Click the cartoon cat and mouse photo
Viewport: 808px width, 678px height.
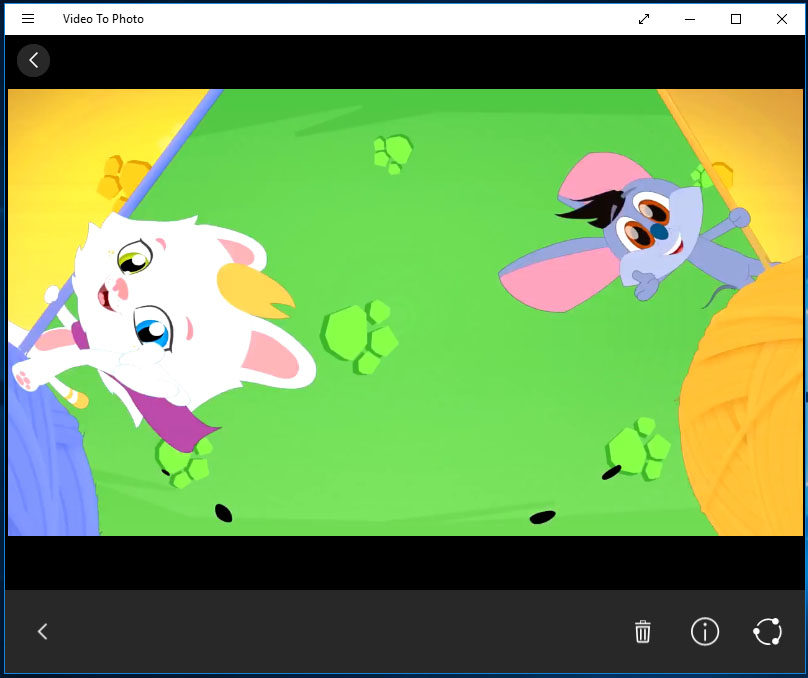[405, 312]
